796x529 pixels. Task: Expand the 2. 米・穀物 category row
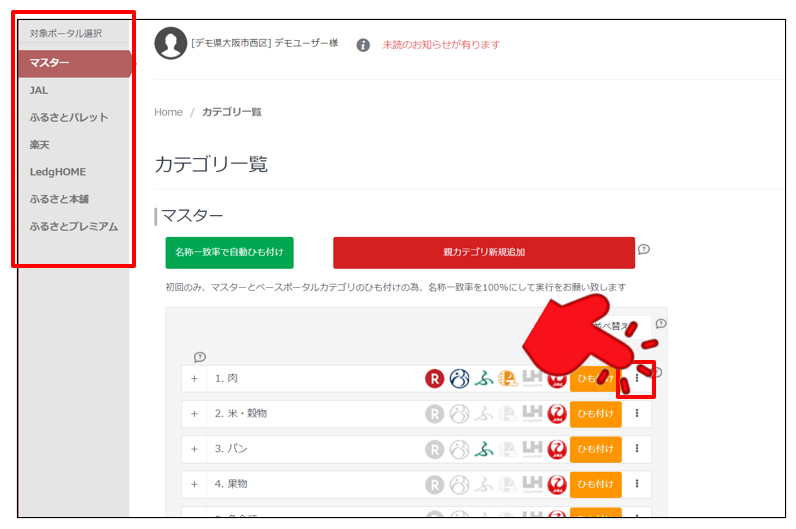coord(195,414)
